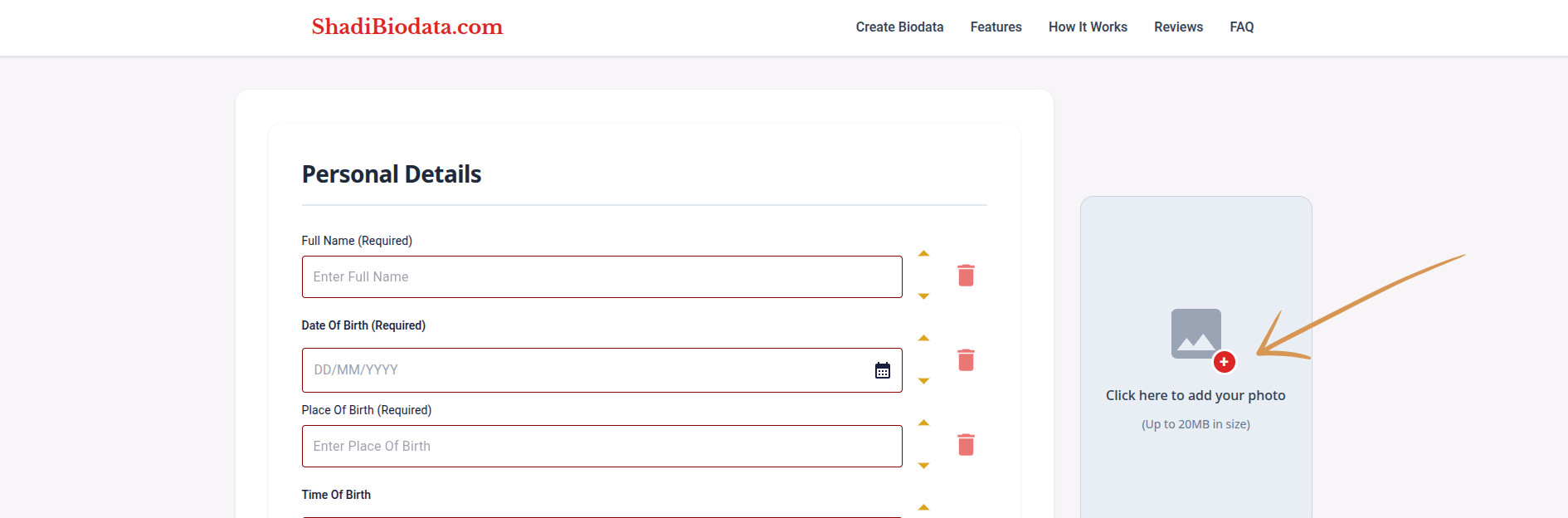
Task: Click the ShadiBiodata.com logo
Action: coord(407,27)
